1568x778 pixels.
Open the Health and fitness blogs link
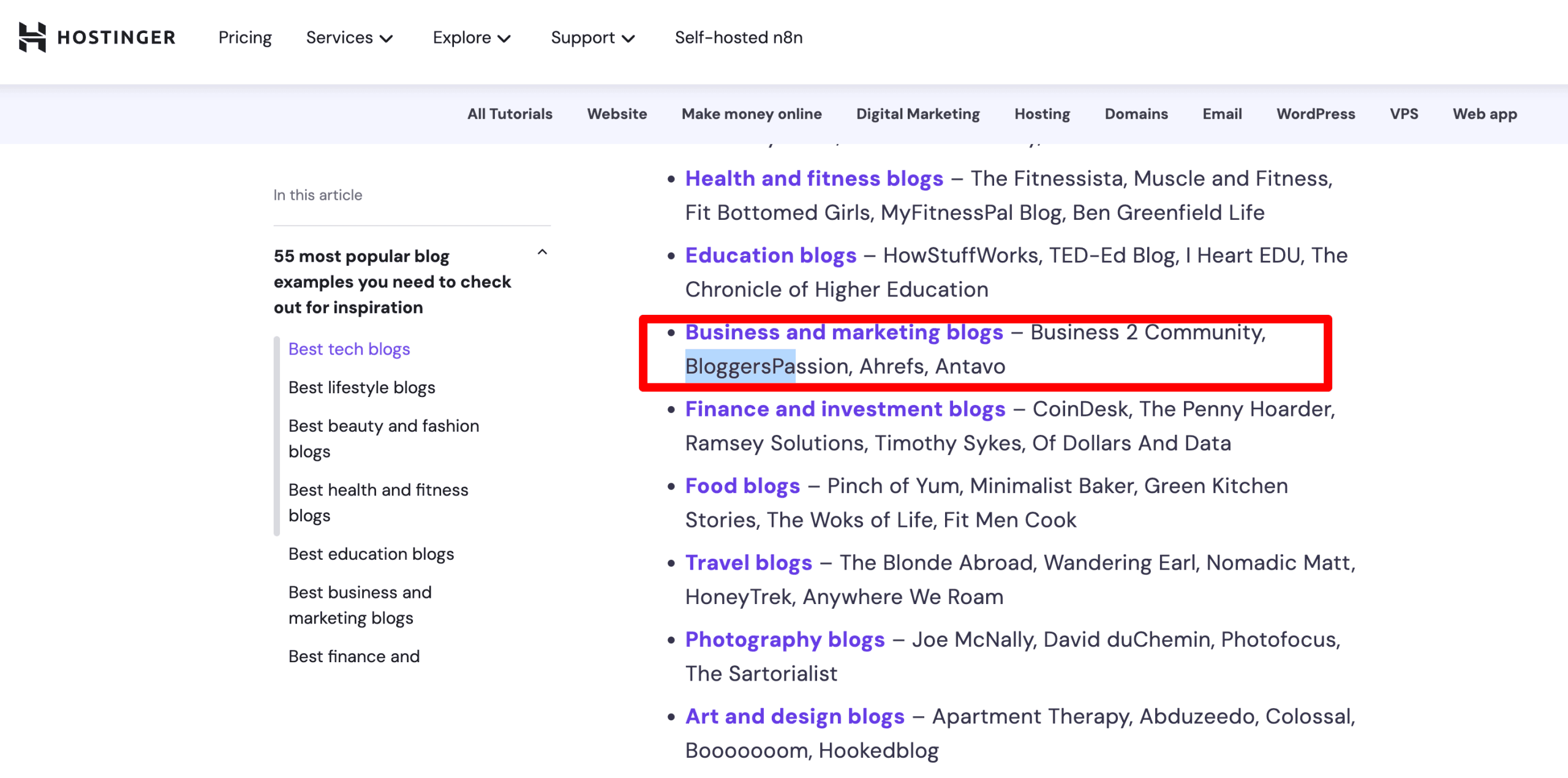(814, 178)
